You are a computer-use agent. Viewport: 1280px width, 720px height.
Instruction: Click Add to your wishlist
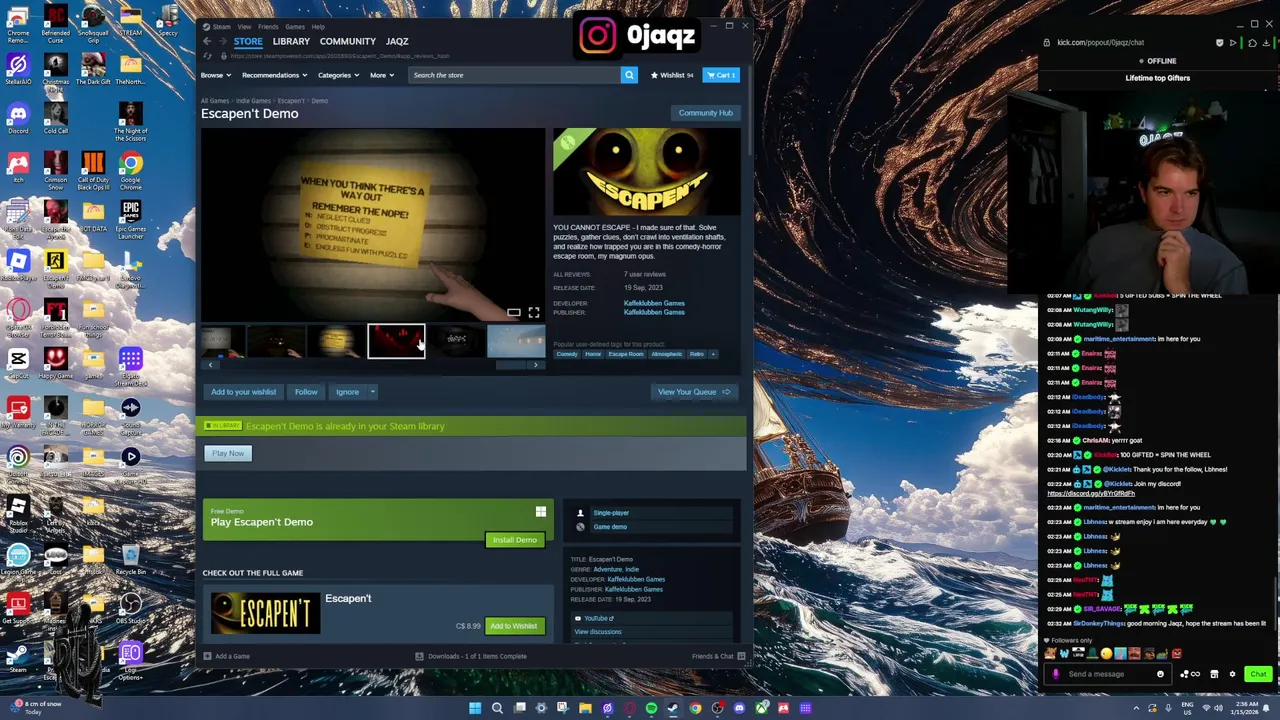[243, 392]
